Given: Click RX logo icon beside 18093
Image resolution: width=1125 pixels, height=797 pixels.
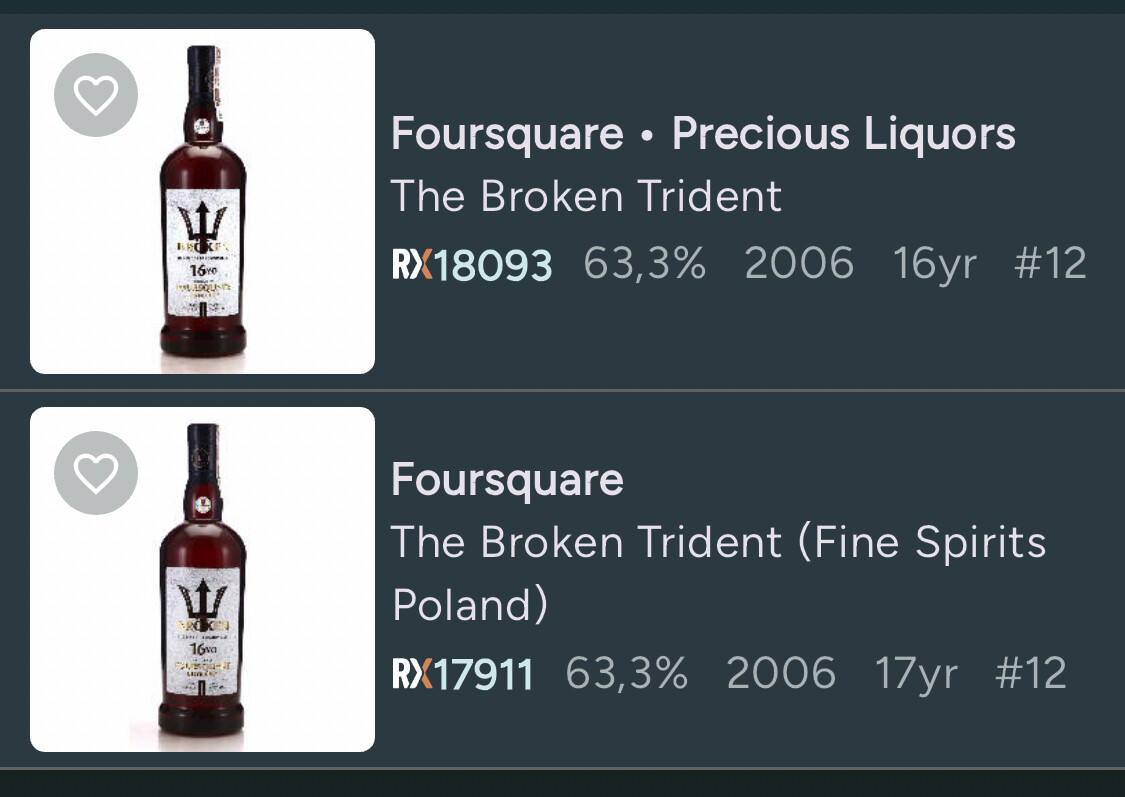Looking at the screenshot, I should point(413,265).
